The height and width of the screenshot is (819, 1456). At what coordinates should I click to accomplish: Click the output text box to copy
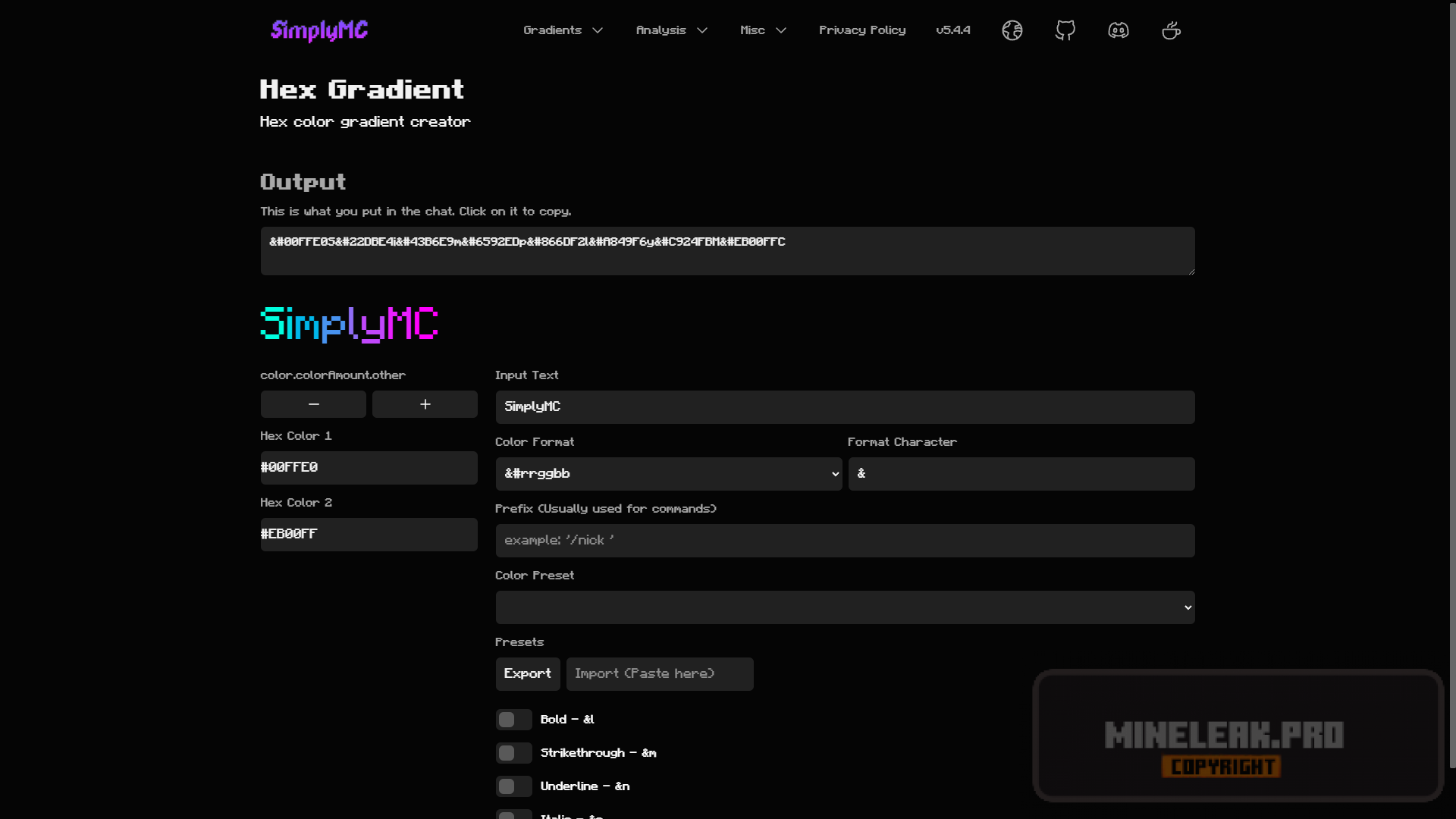click(x=727, y=251)
